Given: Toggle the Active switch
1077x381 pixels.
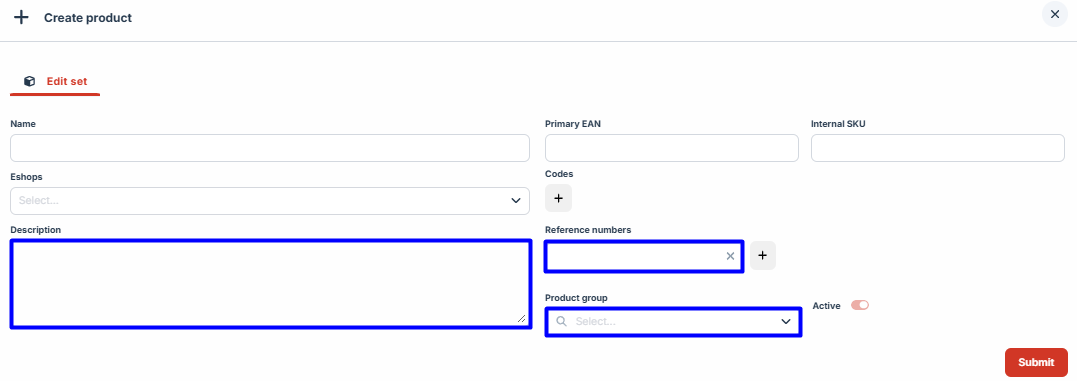Looking at the screenshot, I should [x=860, y=305].
